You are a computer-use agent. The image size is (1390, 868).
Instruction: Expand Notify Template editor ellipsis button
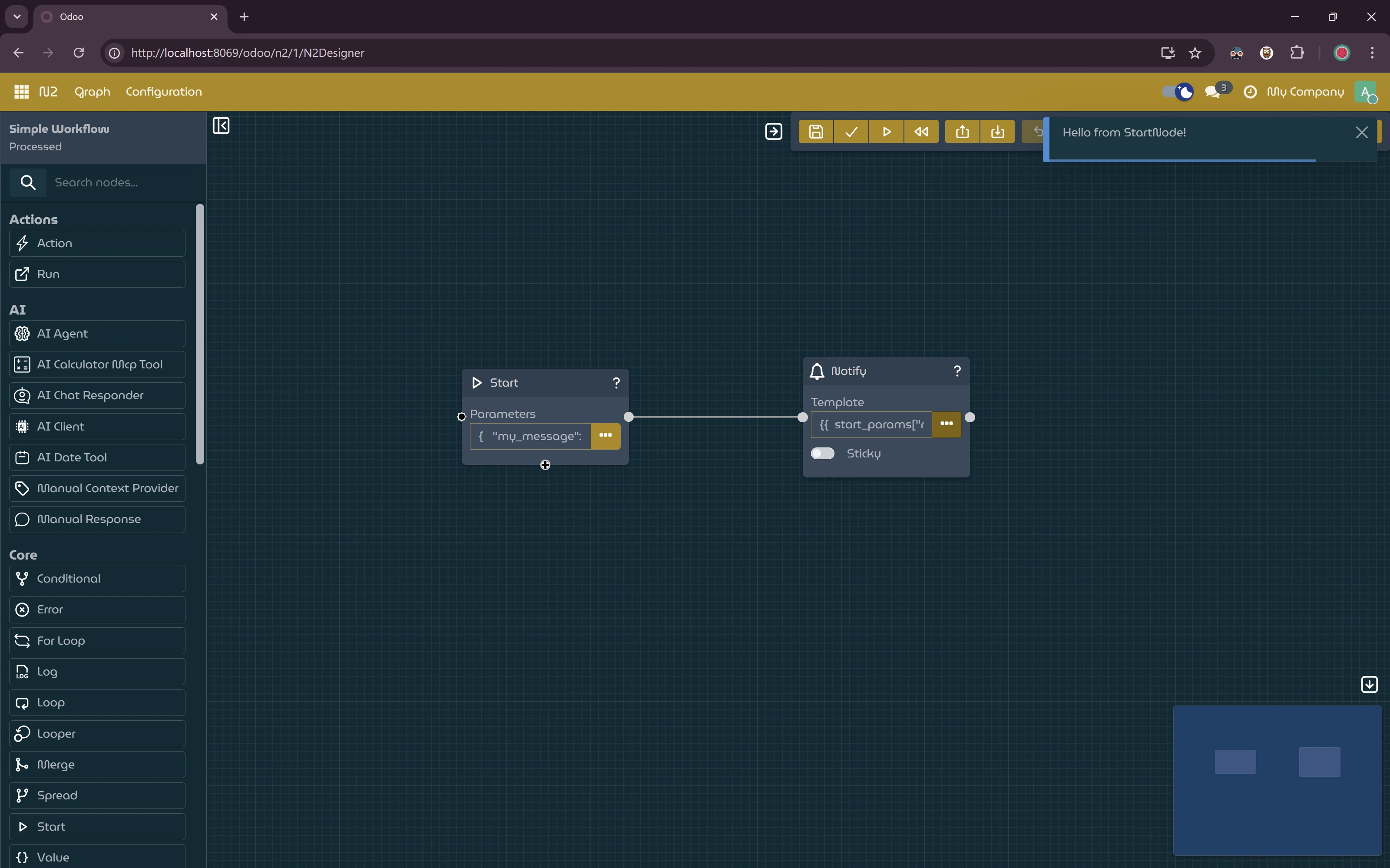(946, 424)
